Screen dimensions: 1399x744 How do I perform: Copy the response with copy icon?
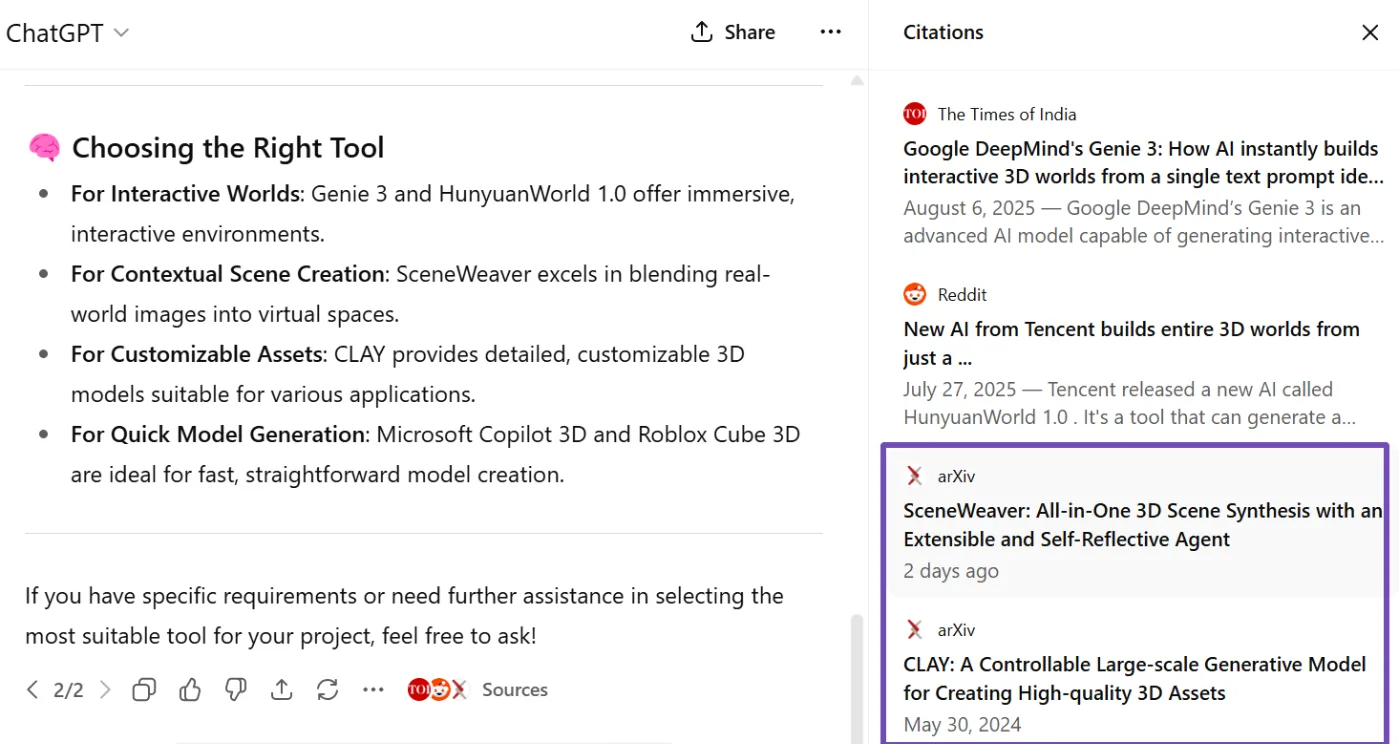pyautogui.click(x=144, y=690)
